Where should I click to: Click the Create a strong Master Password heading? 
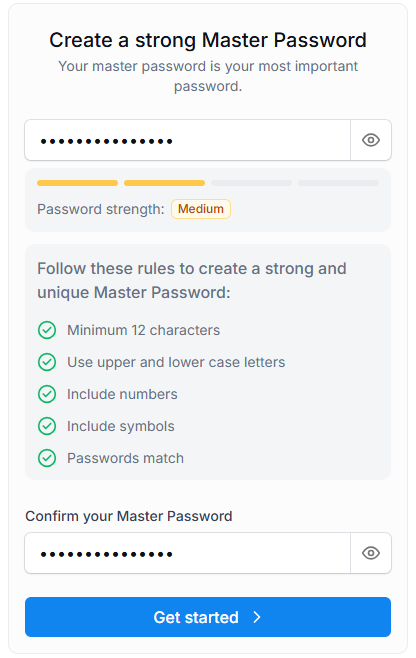click(x=208, y=40)
